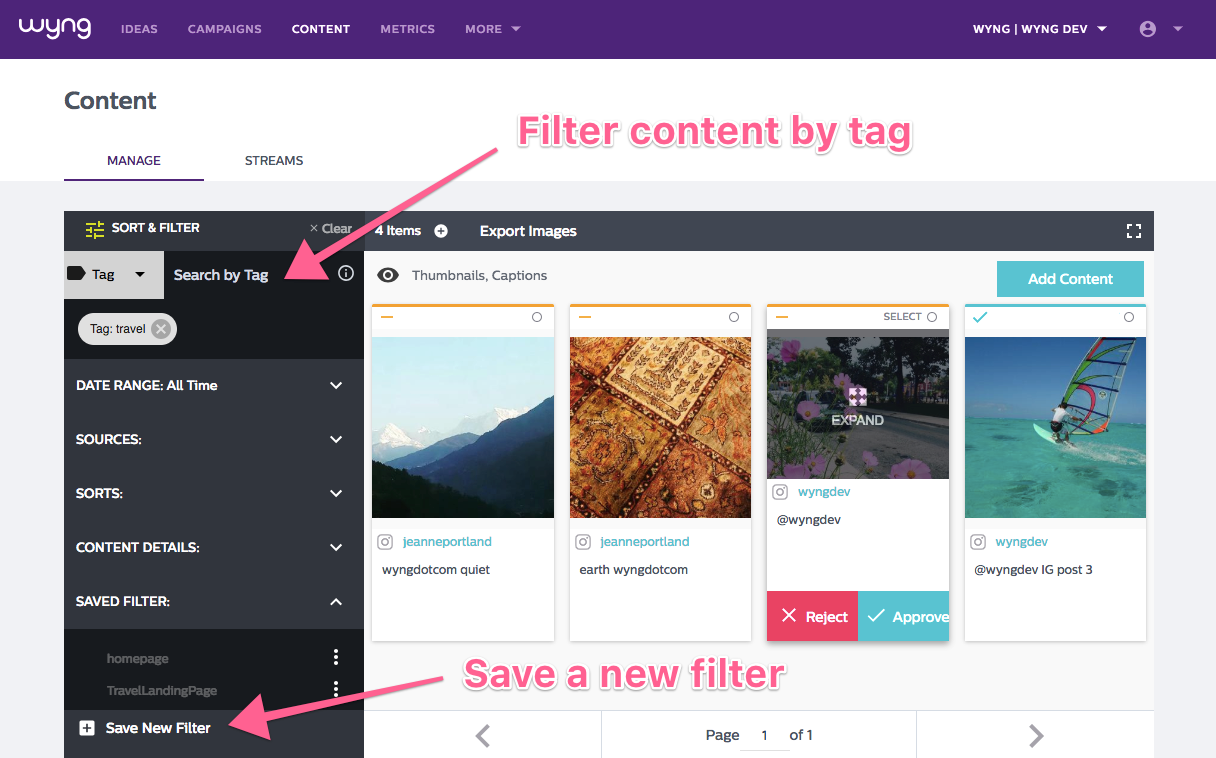Image resolution: width=1216 pixels, height=758 pixels.
Task: Click the eye icon for display options
Action: coord(388,275)
